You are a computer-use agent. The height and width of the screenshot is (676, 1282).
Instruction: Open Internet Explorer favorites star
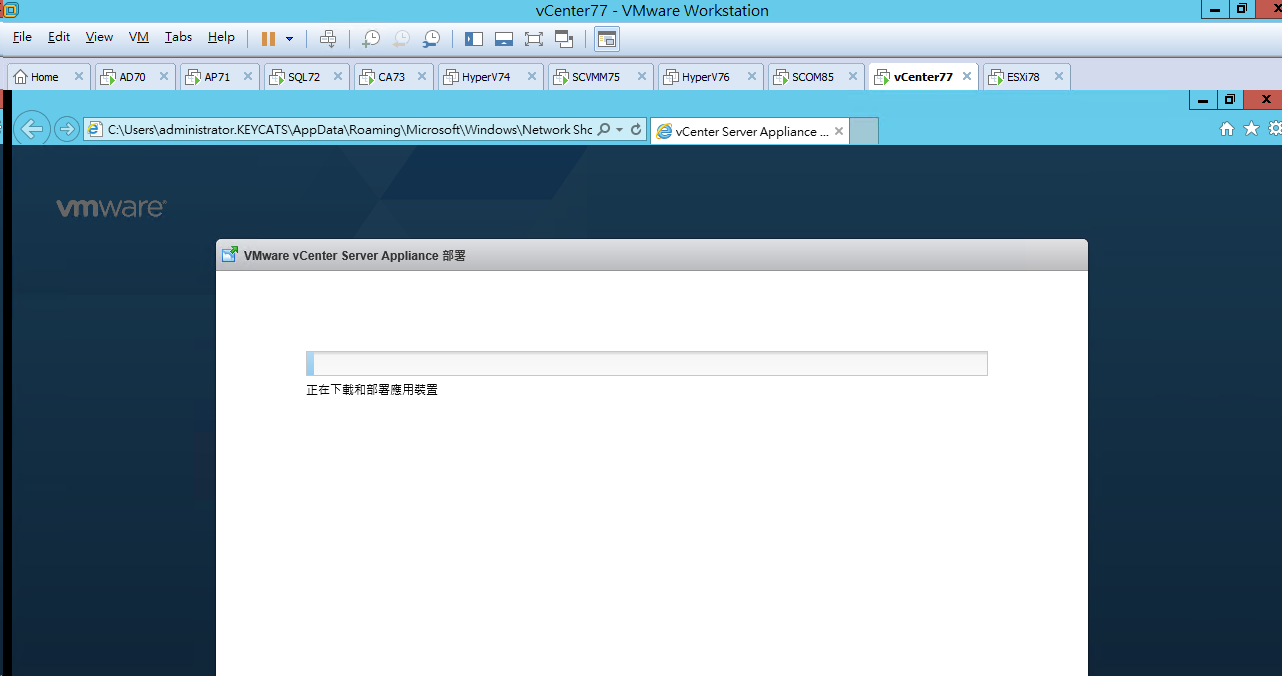(x=1251, y=129)
